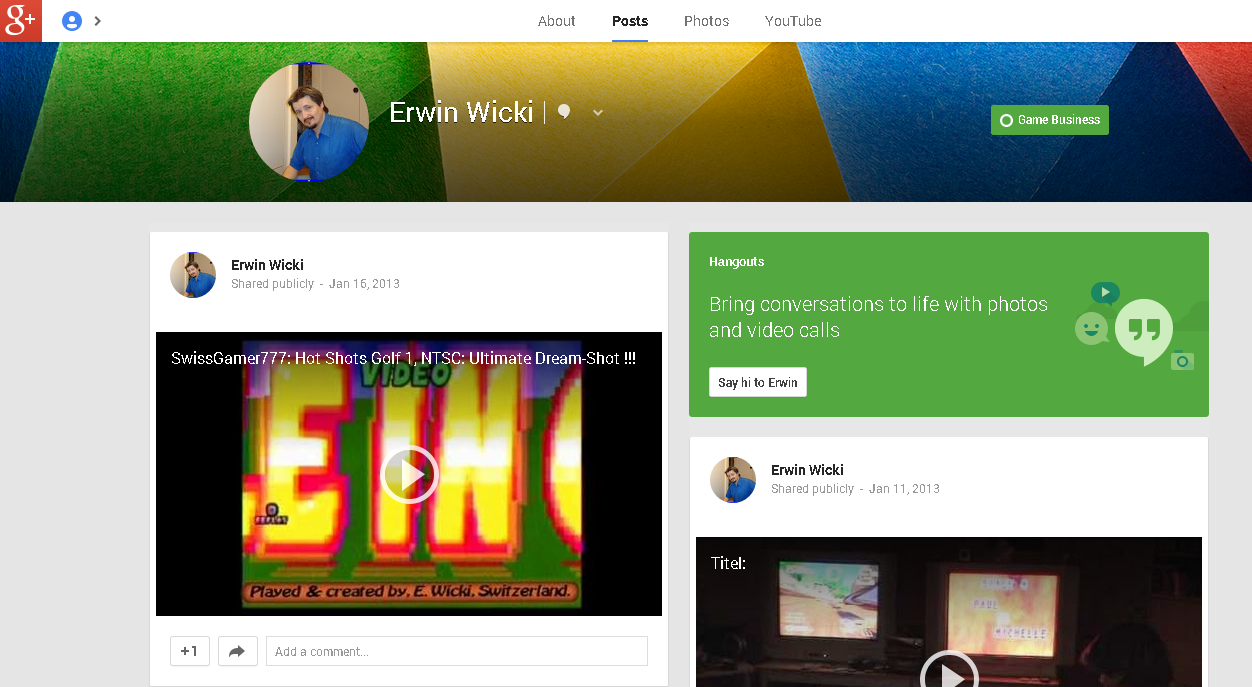Click 'Shared publicly' on the Jan 16 post
The image size is (1252, 687).
coord(272,284)
